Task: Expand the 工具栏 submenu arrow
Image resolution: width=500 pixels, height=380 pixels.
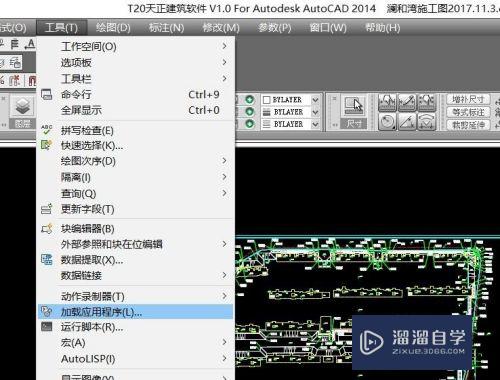Action: (x=224, y=78)
